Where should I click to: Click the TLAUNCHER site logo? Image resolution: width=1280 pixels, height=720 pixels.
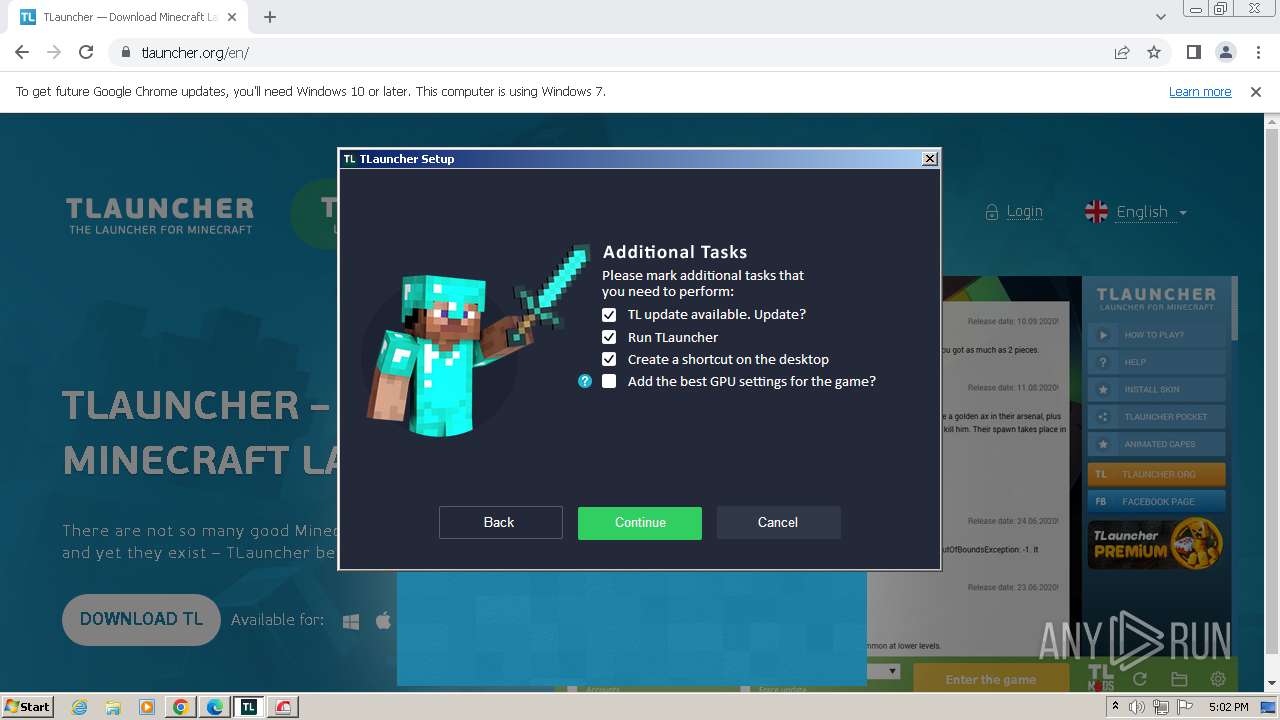point(160,215)
